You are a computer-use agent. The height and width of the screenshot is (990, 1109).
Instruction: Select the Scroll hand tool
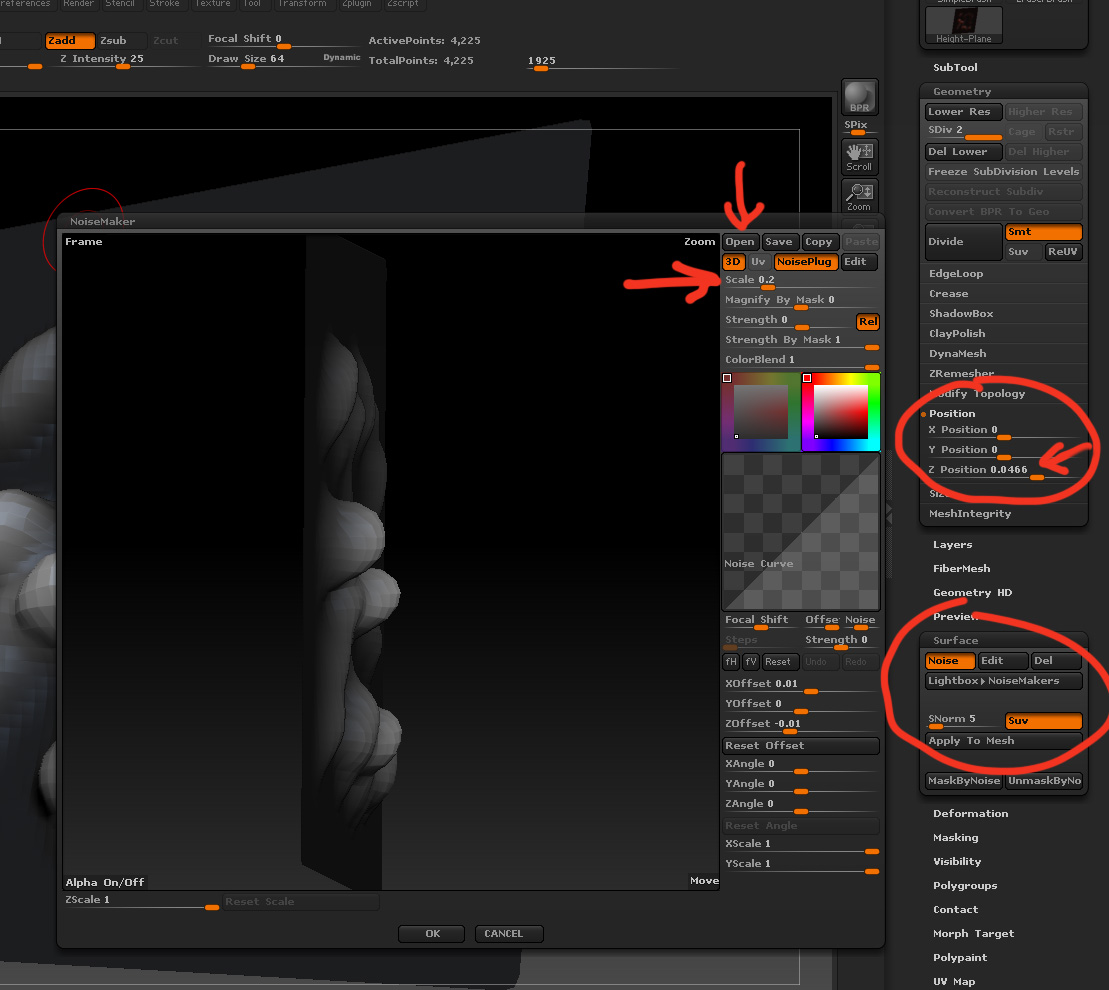coord(859,156)
